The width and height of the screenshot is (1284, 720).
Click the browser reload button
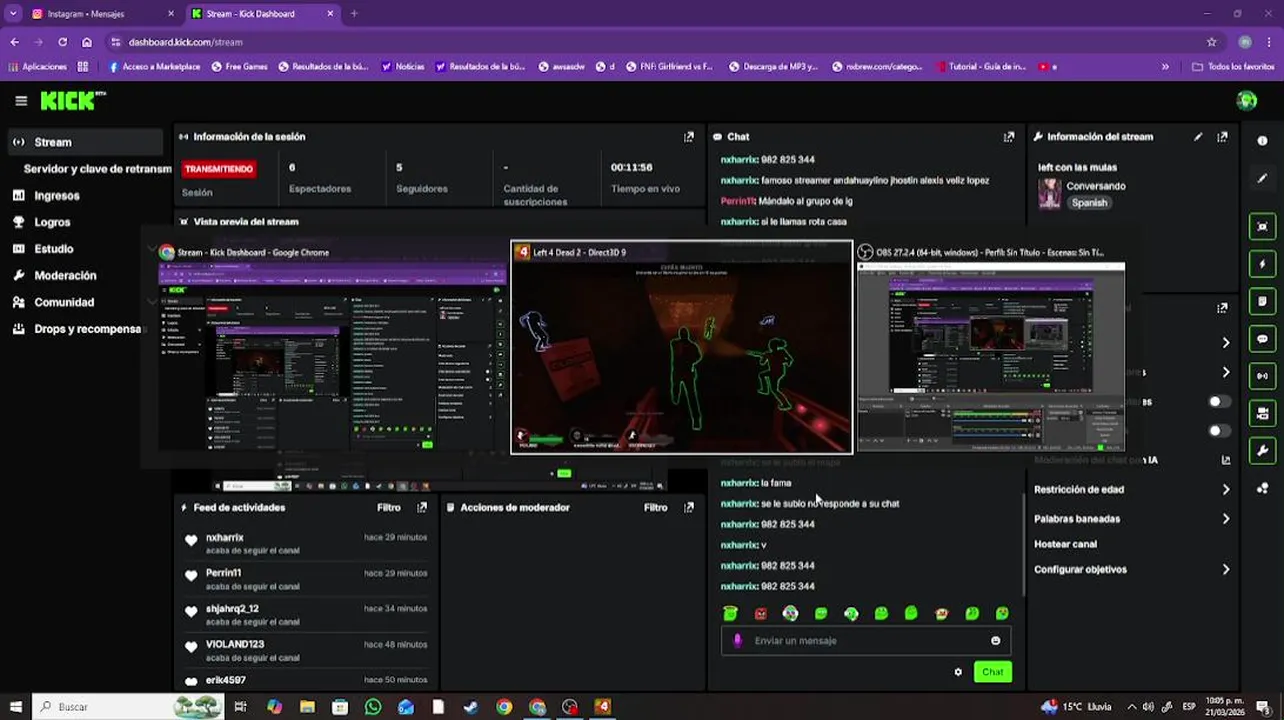62,42
